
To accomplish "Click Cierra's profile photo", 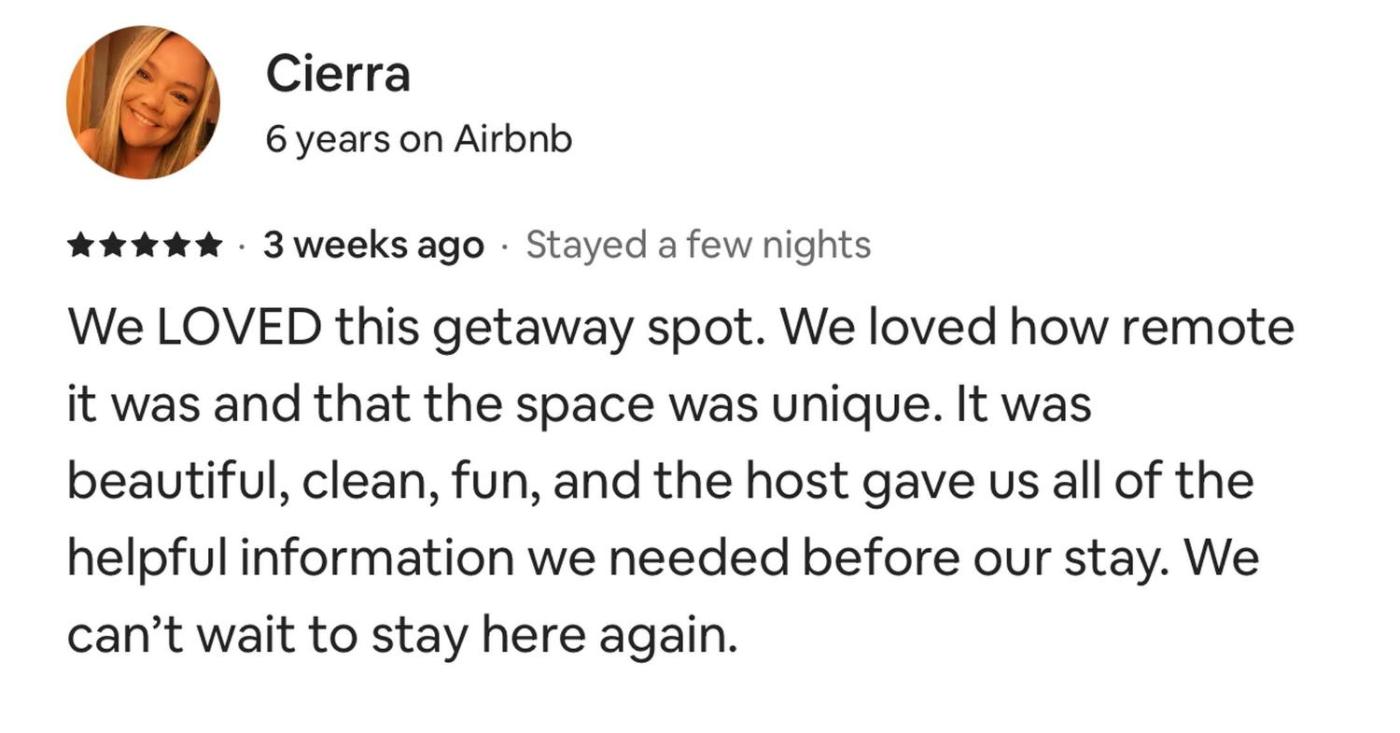I will (x=143, y=103).
